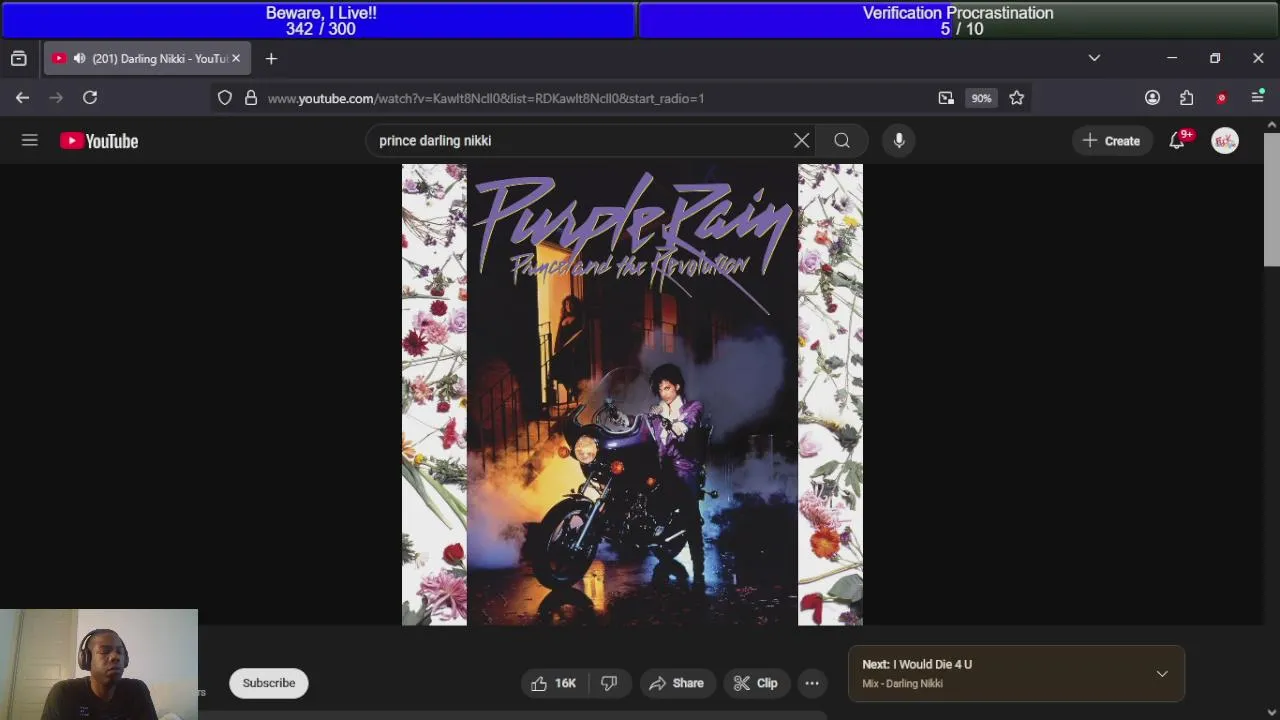The width and height of the screenshot is (1280, 720).
Task: Subscribe to the channel
Action: (269, 683)
